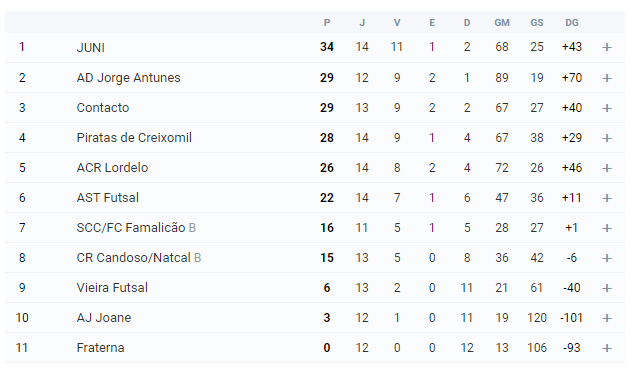
Task: Open the Vieira Futsal team link
Action: pos(112,288)
